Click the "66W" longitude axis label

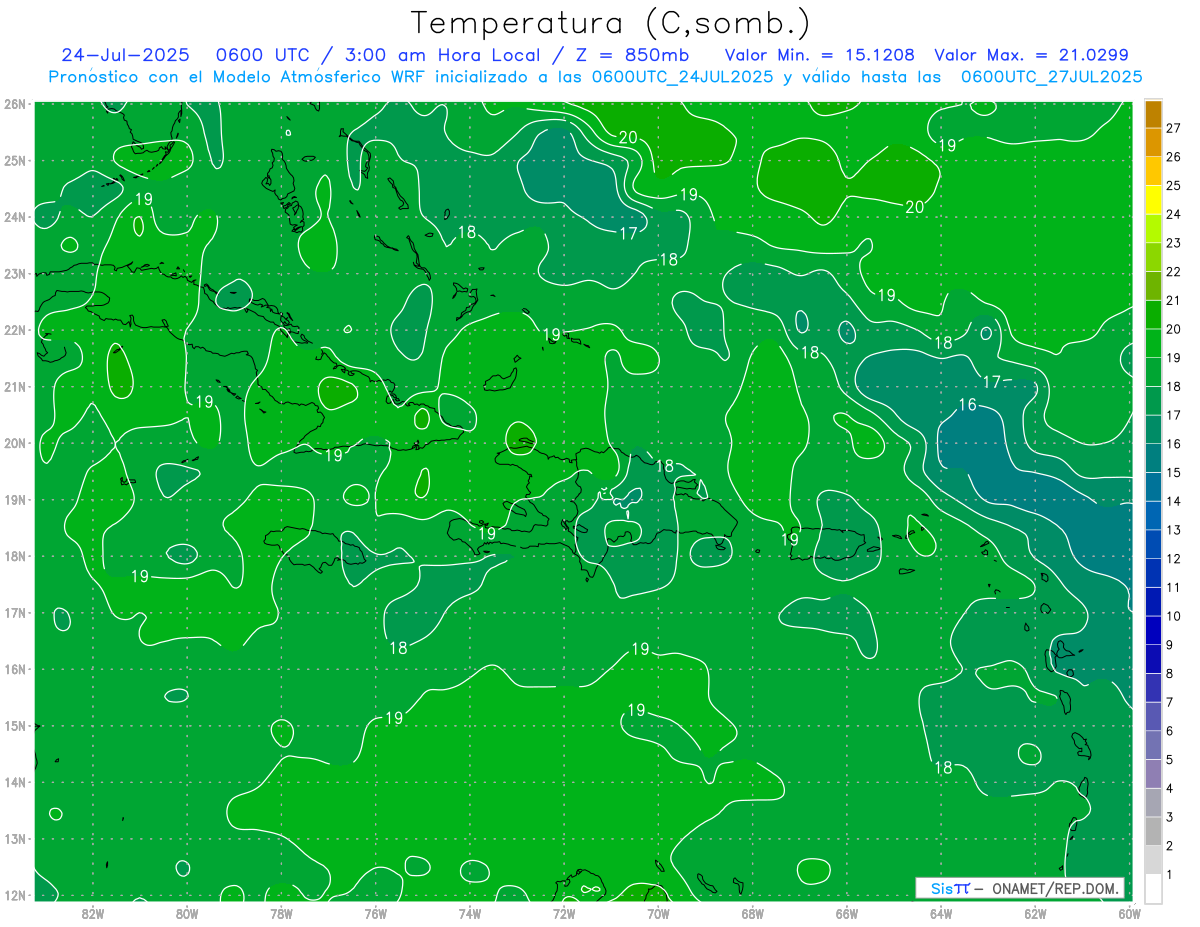point(847,913)
